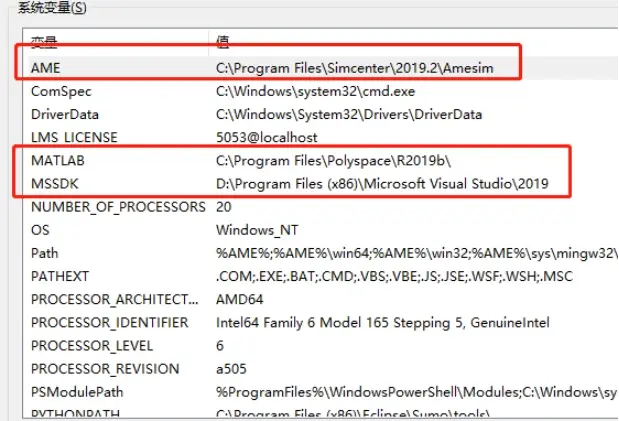Click the Amesim 2019.2 path value
Image resolution: width=619 pixels, height=421 pixels.
pyautogui.click(x=355, y=68)
